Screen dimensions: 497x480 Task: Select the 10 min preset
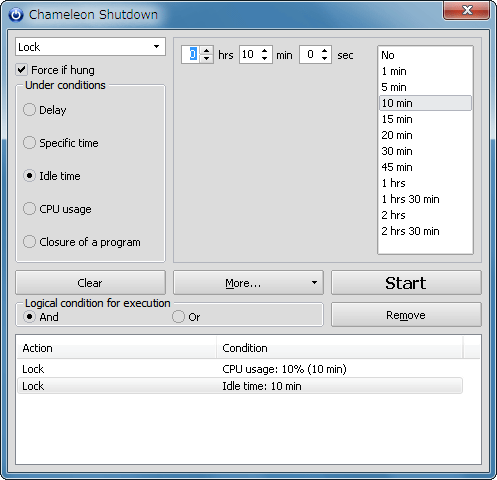click(425, 103)
